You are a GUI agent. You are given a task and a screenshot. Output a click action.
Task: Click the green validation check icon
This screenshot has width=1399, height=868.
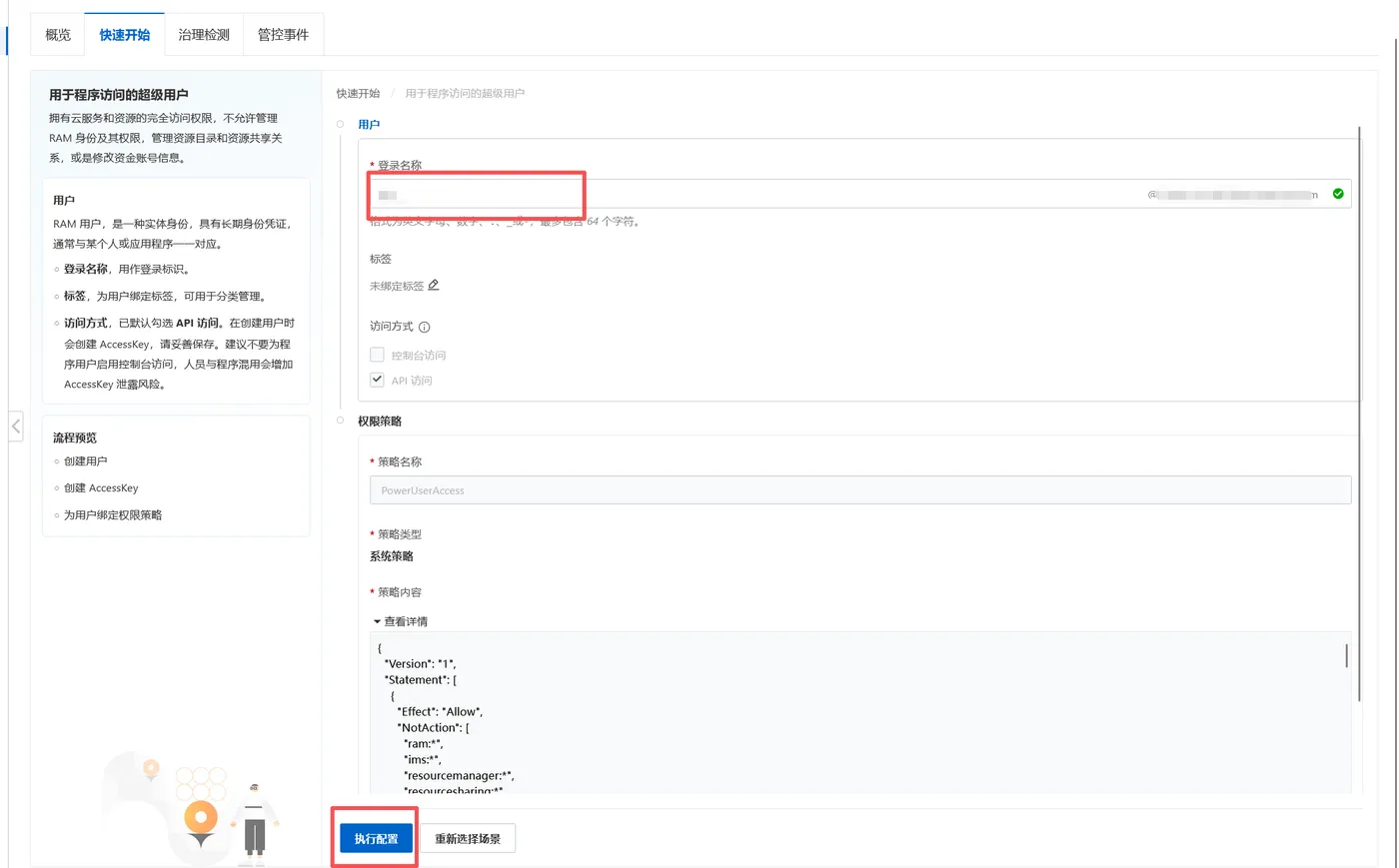[1338, 194]
